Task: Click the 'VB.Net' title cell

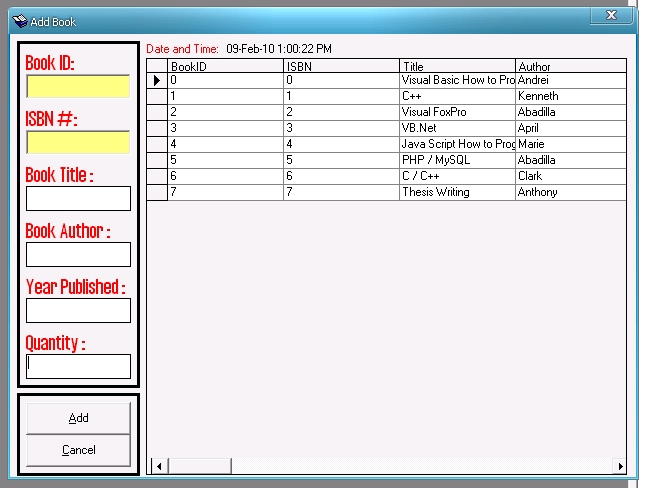Action: 457,128
